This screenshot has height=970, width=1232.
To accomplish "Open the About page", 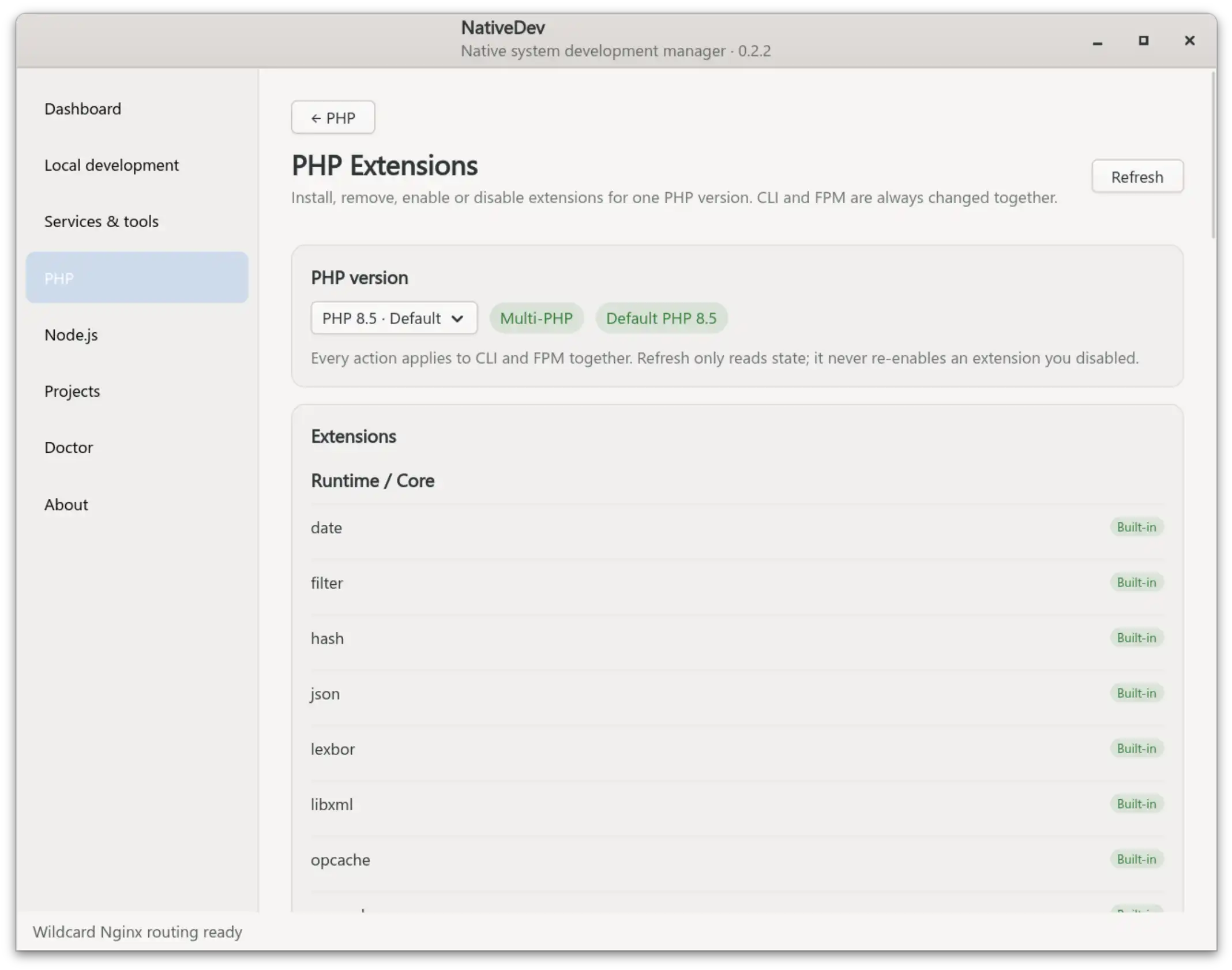I will click(x=137, y=504).
